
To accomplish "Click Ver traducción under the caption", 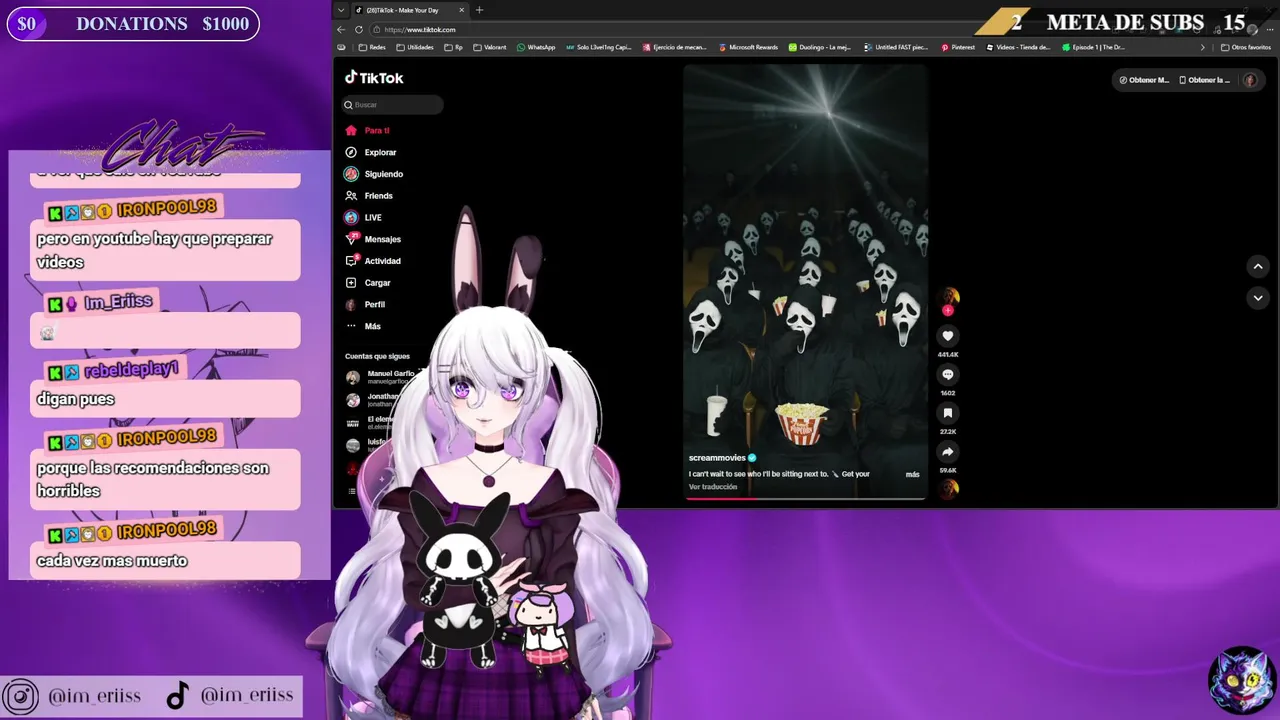I will 713,487.
